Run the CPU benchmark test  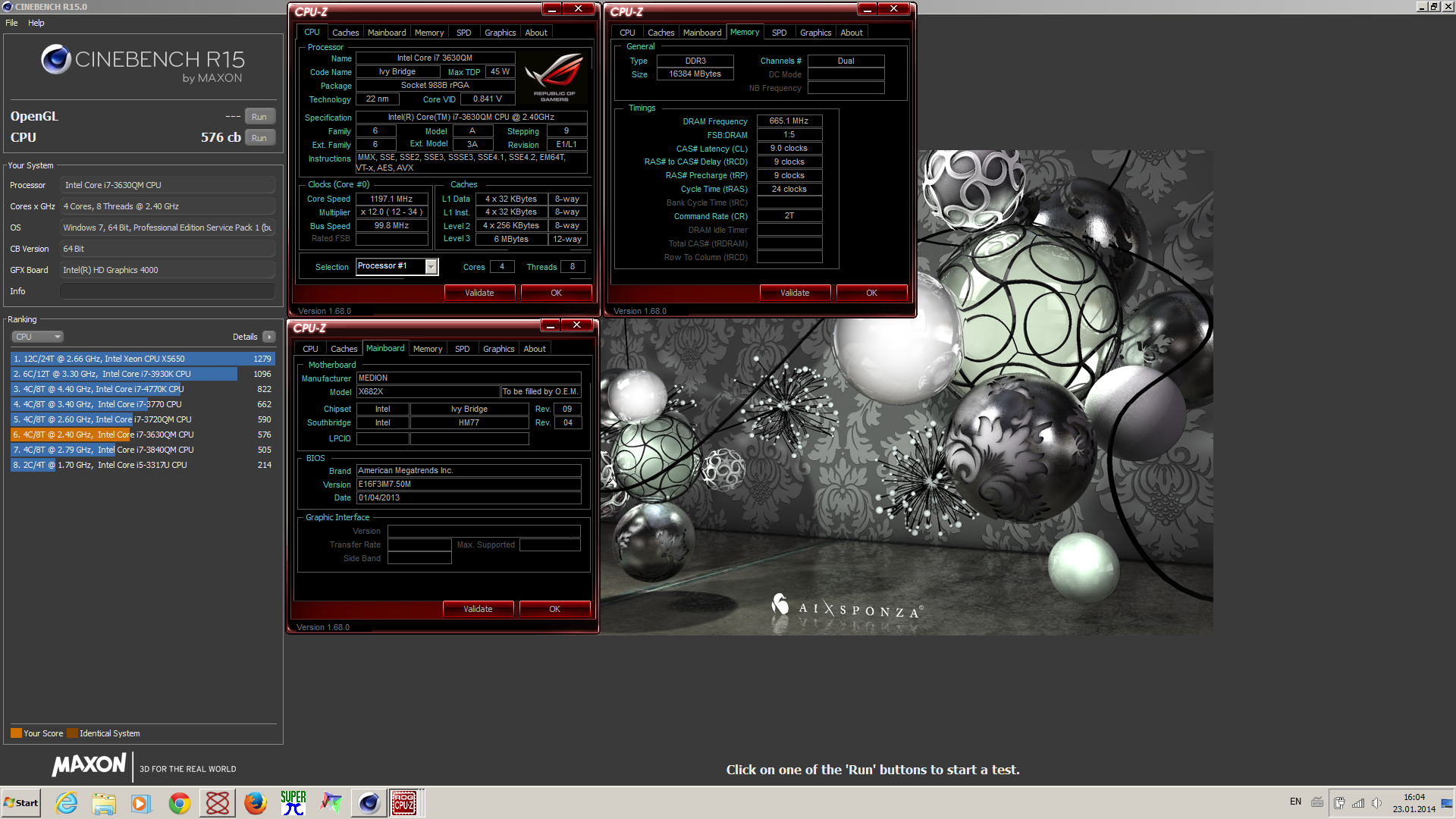tap(259, 138)
